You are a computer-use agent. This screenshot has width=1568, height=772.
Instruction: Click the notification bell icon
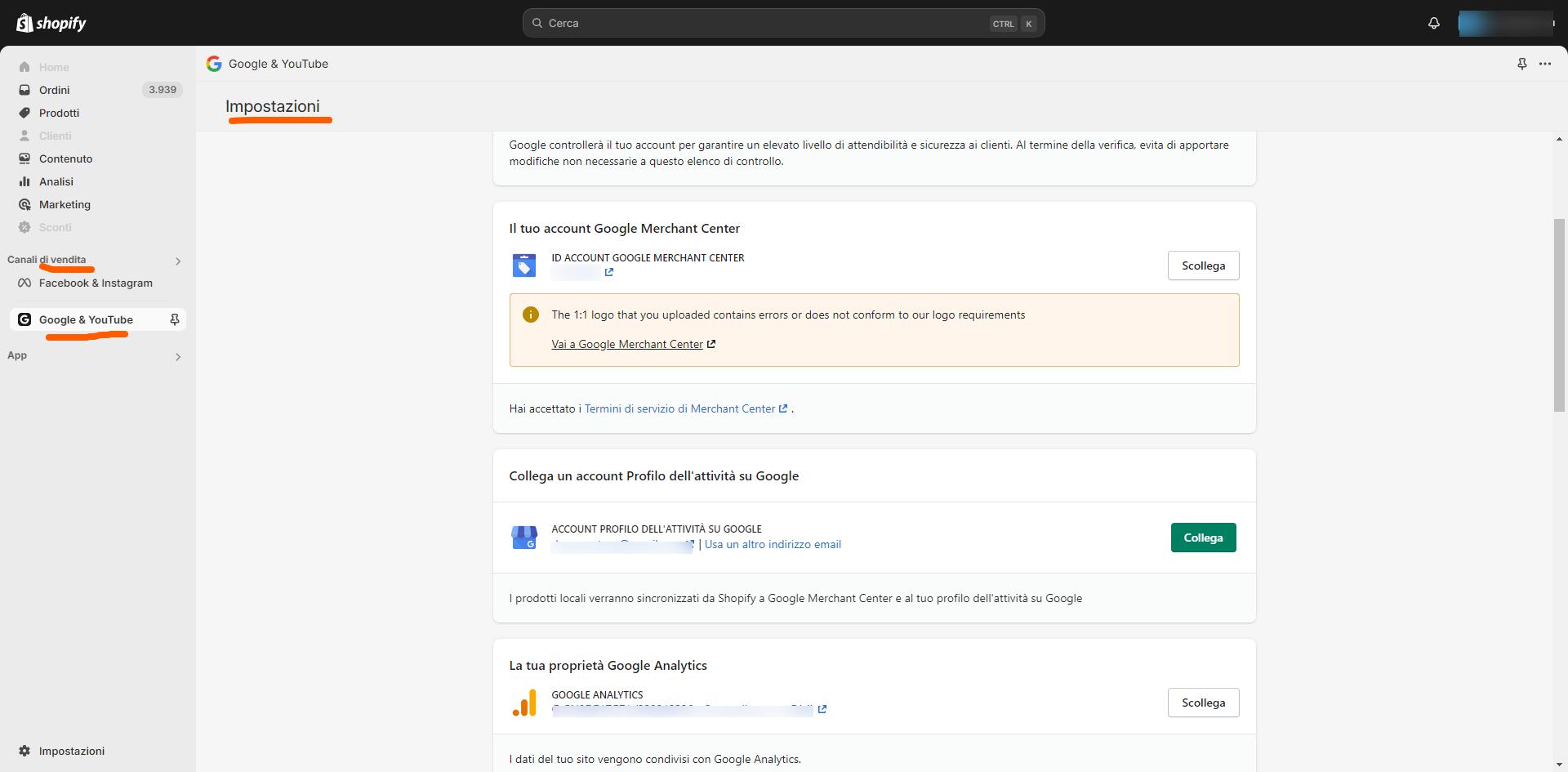pyautogui.click(x=1433, y=23)
